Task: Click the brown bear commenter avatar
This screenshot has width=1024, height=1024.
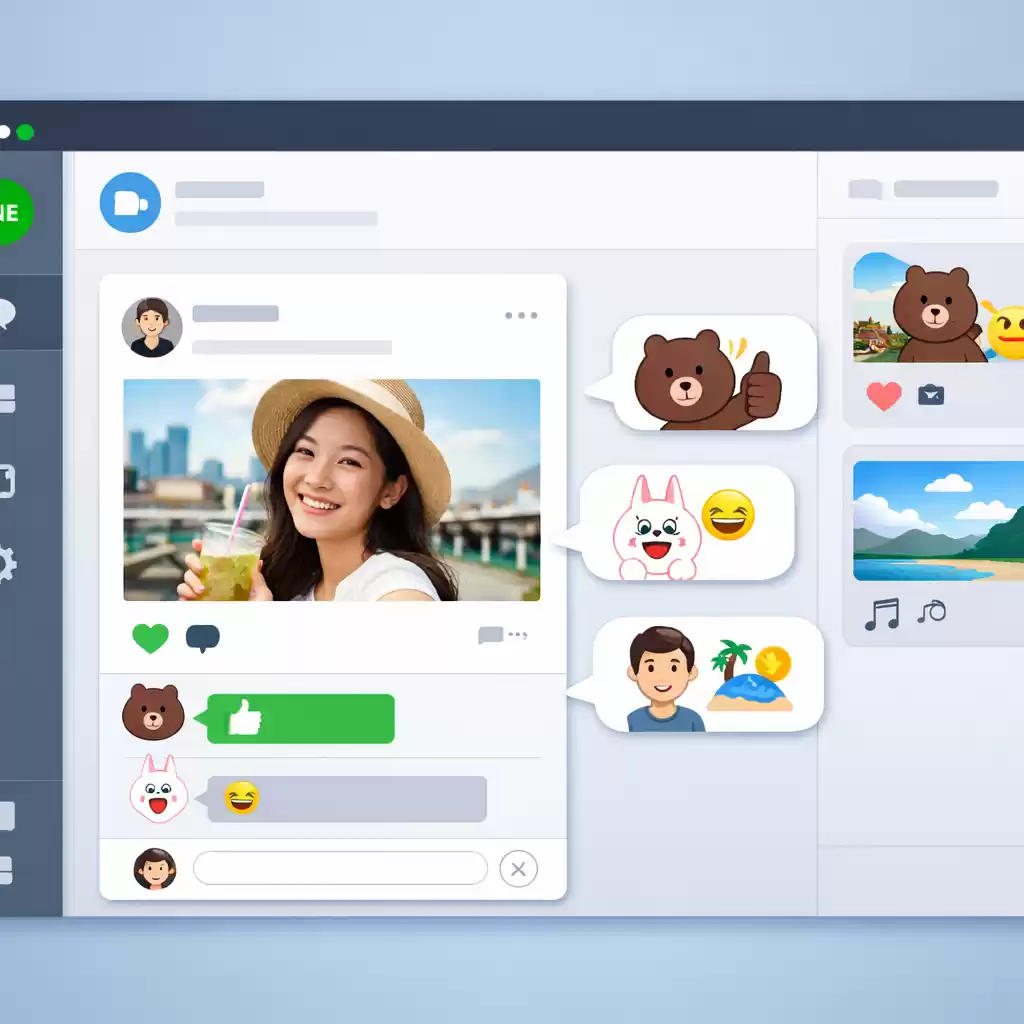Action: (153, 712)
